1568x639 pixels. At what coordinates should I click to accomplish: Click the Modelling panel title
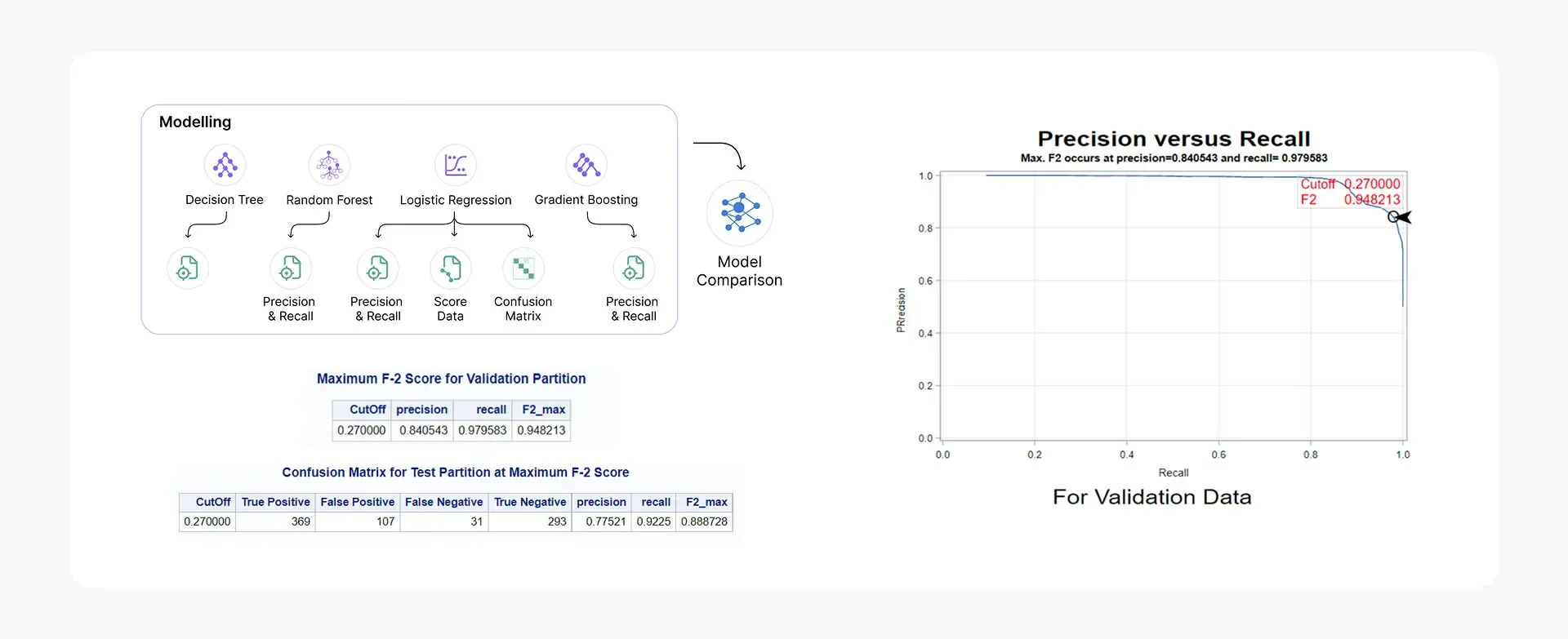point(195,122)
